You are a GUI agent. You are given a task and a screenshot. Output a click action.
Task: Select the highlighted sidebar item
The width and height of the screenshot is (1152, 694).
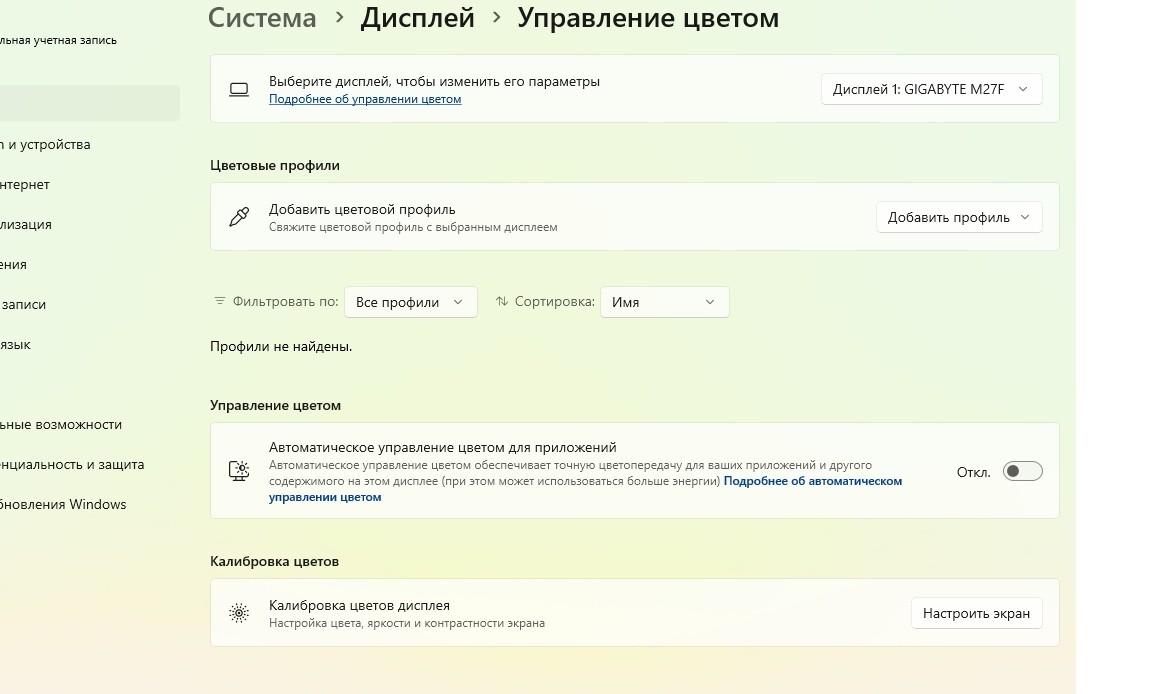click(88, 103)
